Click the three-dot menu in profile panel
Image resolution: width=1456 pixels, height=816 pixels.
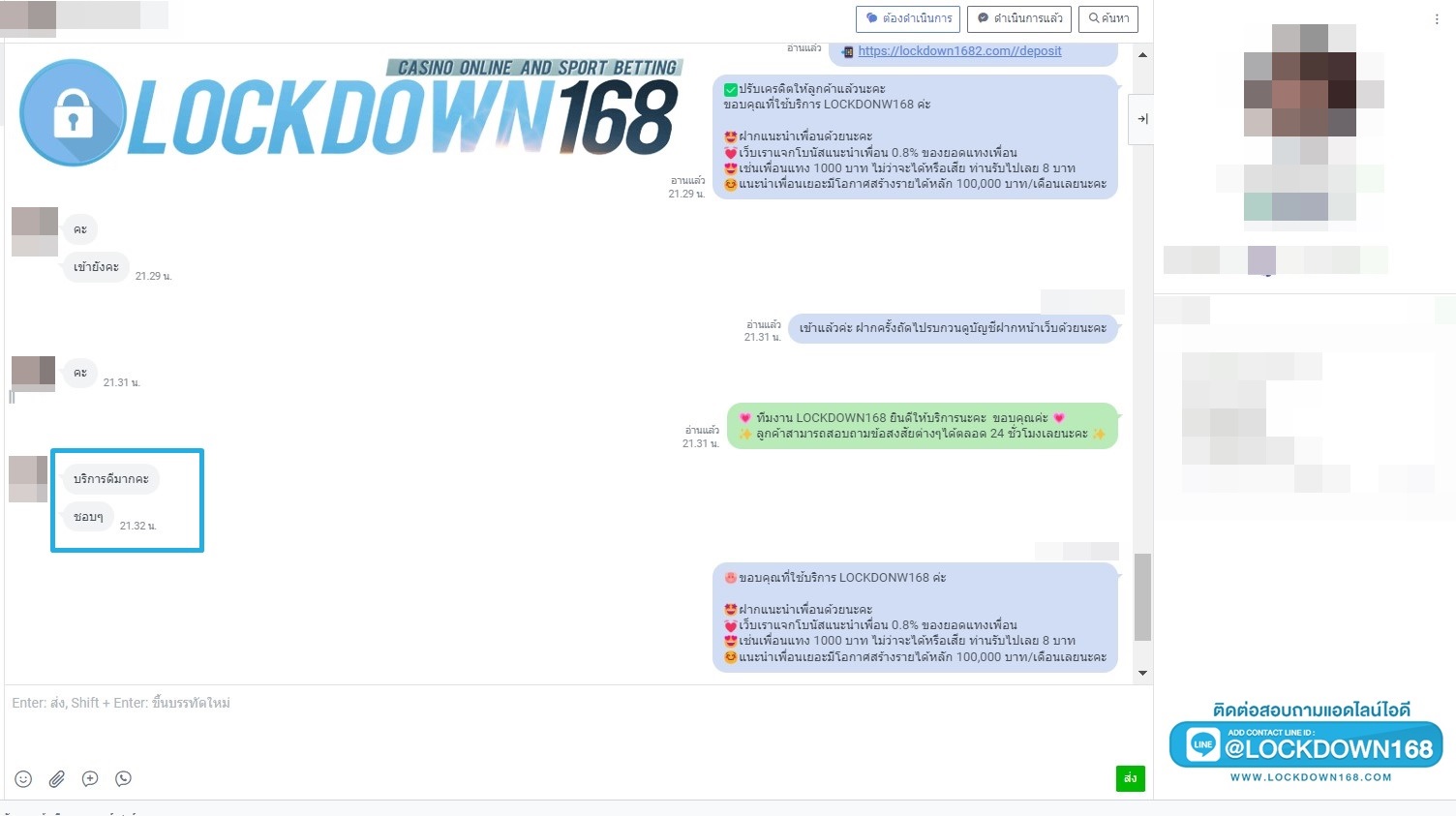[1436, 19]
